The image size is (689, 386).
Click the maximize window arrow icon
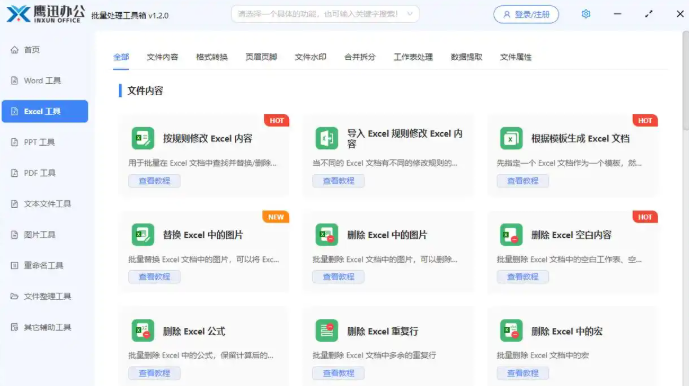coord(649,14)
